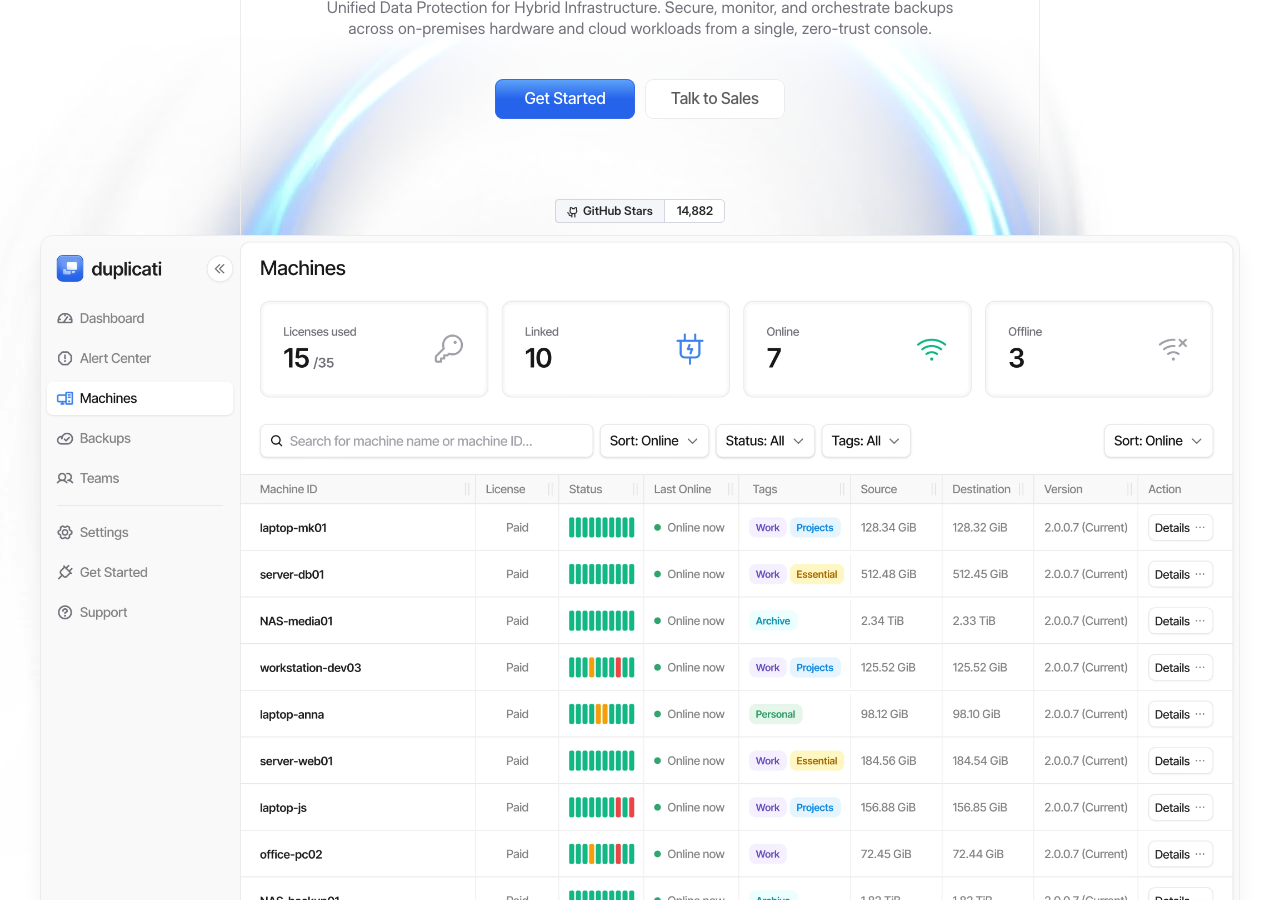Viewport: 1280px width, 900px height.
Task: Open Details for server-web01
Action: click(x=1181, y=761)
